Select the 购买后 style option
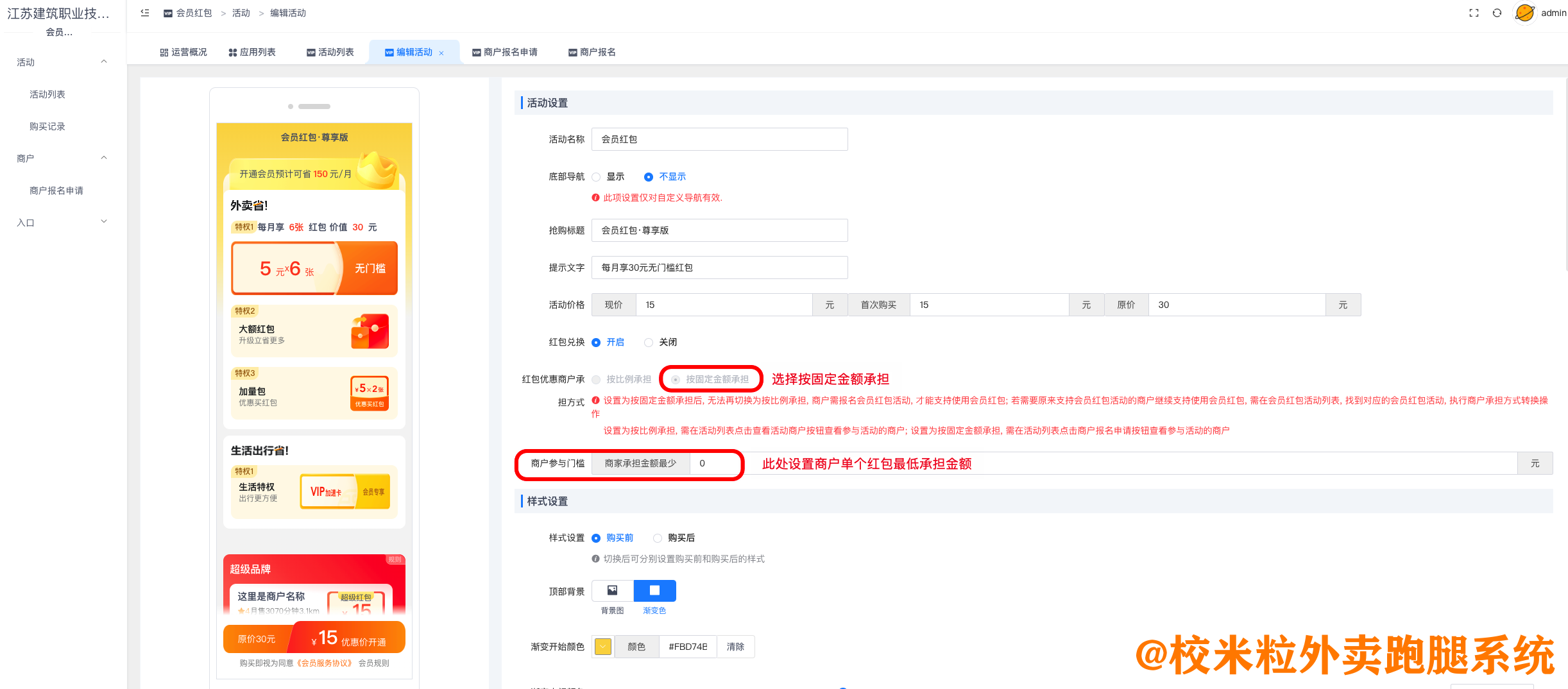The image size is (1568, 689). [657, 538]
